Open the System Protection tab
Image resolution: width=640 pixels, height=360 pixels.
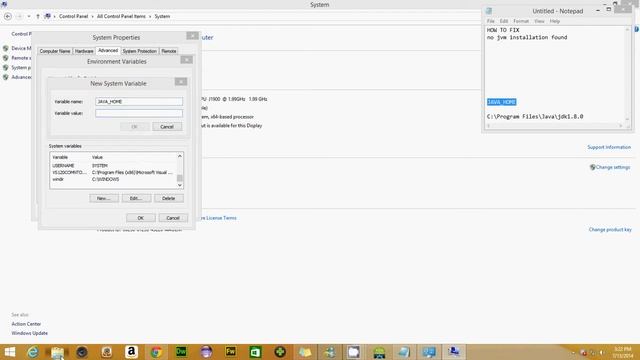point(140,51)
